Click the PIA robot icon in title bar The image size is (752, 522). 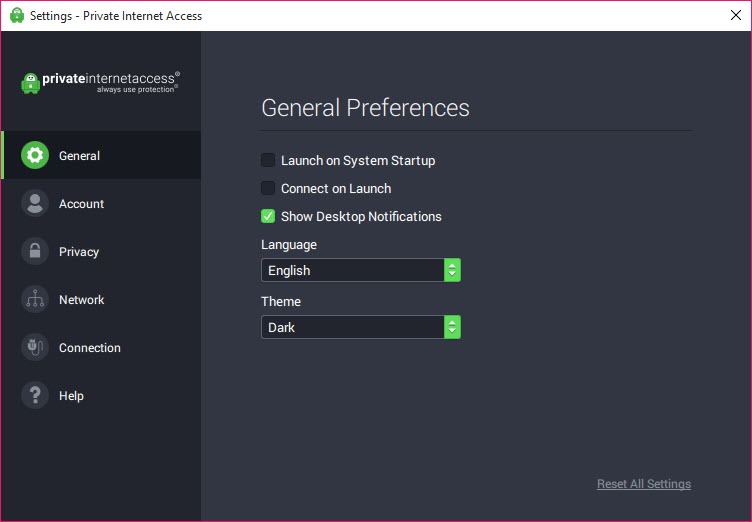click(17, 15)
